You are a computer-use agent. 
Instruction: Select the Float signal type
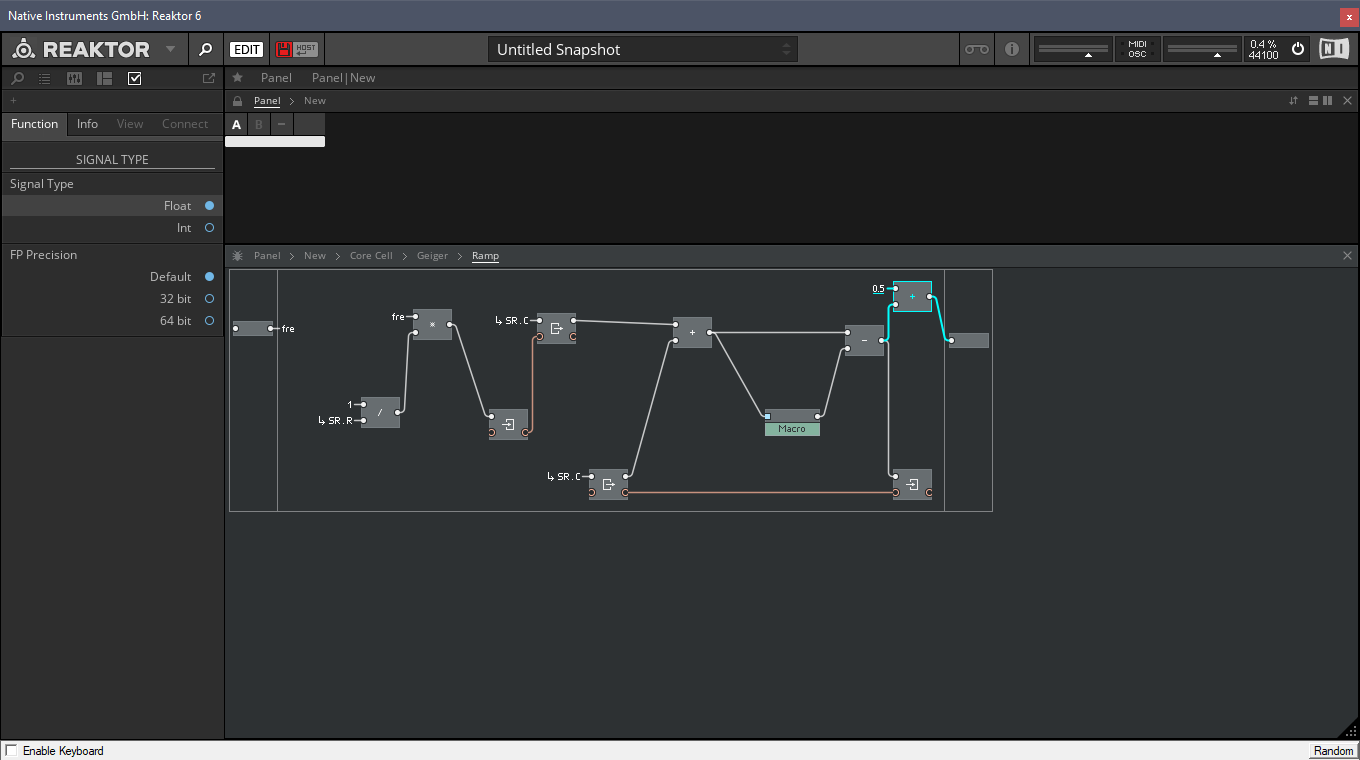coord(209,206)
